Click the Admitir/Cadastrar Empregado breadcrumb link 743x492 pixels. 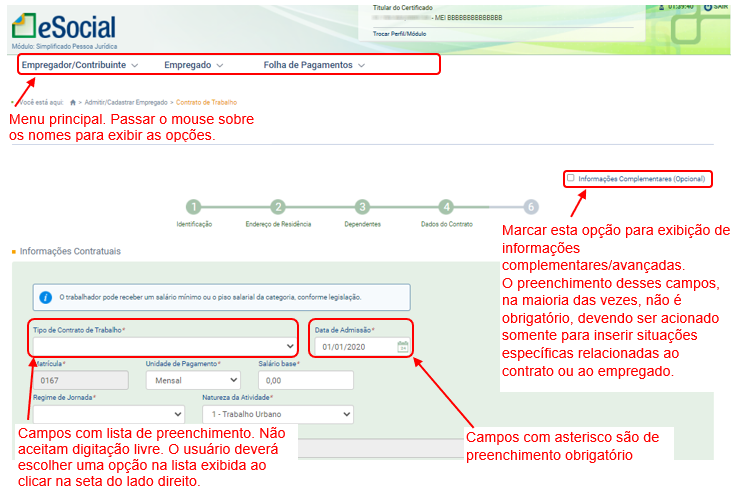coord(126,102)
